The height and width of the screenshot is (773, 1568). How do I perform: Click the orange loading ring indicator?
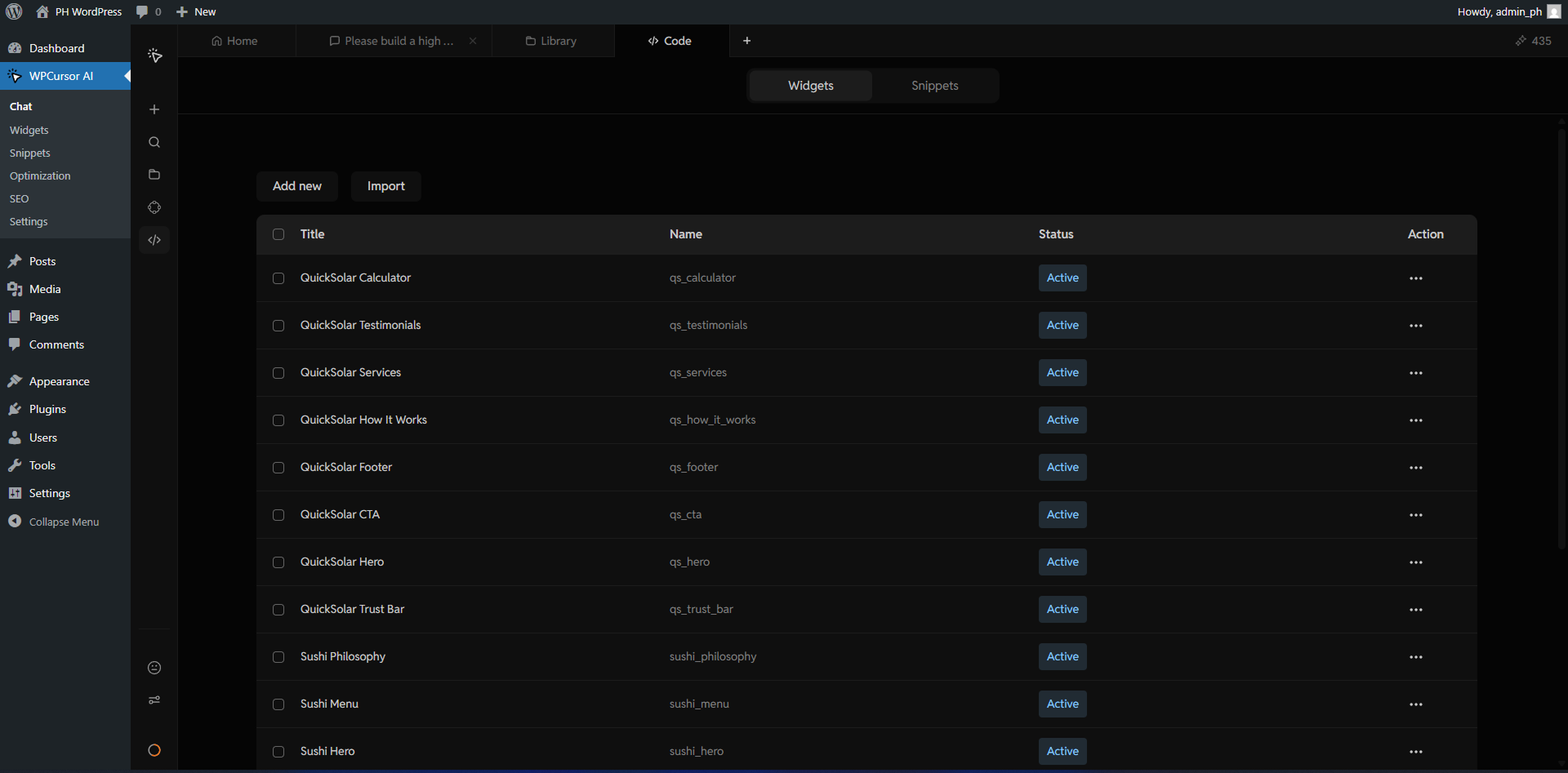(x=154, y=750)
